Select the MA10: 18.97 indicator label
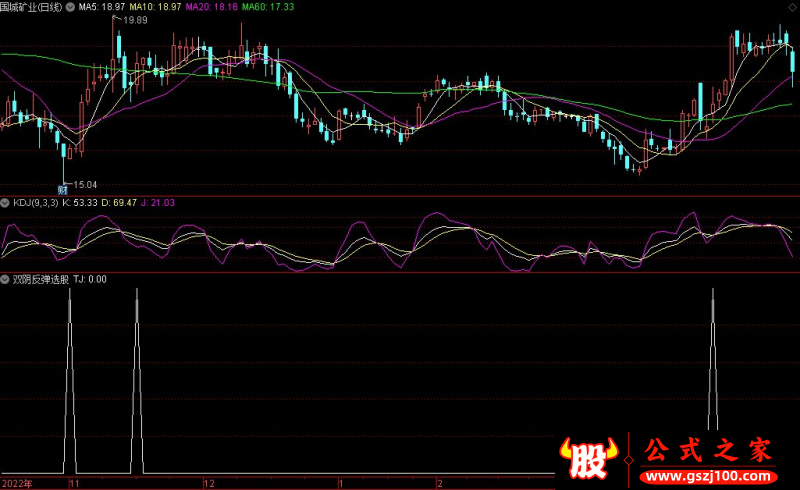Viewport: 800px width, 490px height. (x=158, y=7)
